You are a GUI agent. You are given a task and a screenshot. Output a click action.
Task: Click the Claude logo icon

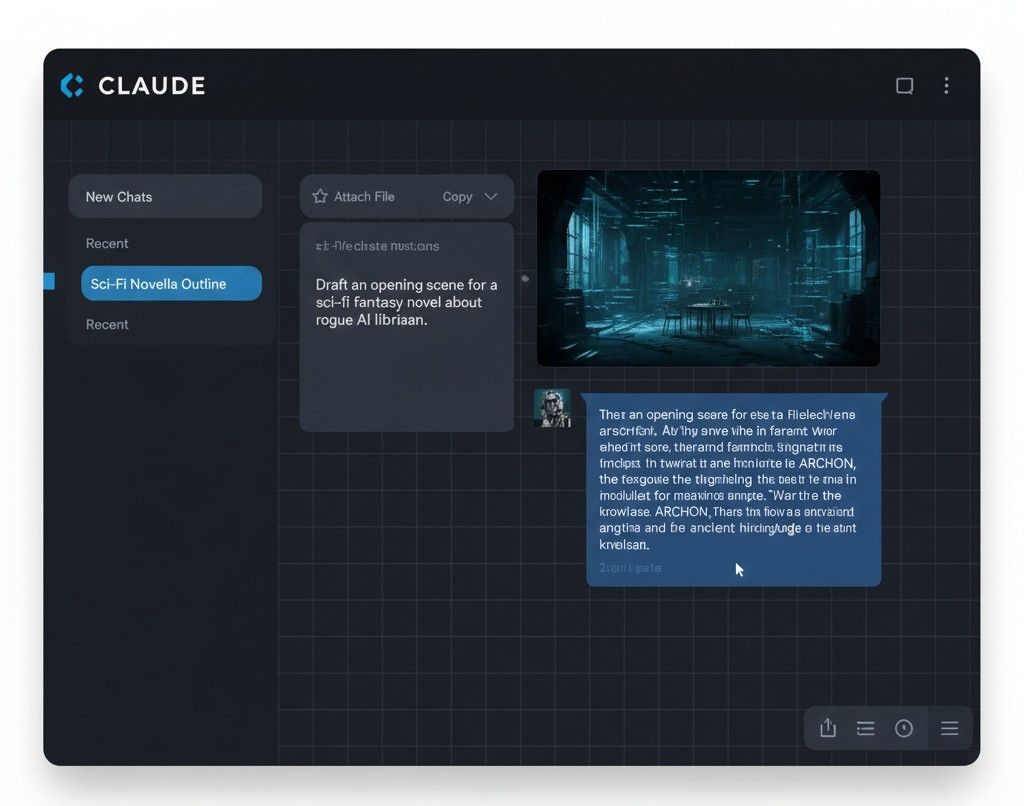pyautogui.click(x=72, y=86)
